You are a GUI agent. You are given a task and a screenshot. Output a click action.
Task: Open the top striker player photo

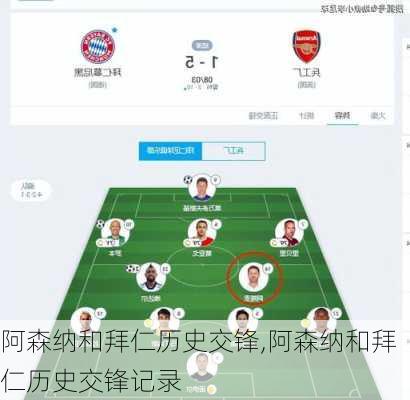click(202, 188)
